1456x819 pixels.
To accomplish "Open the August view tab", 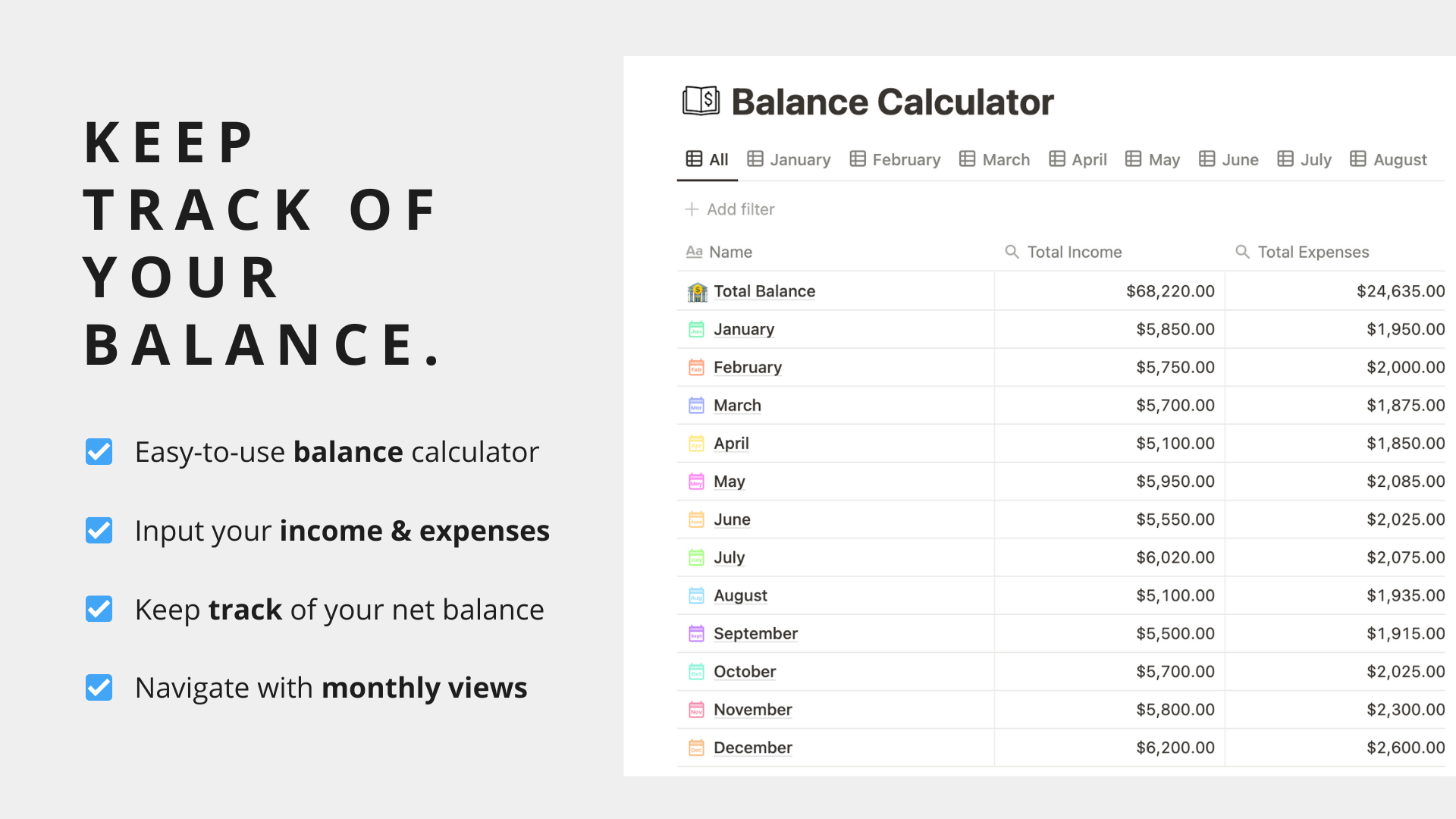I will tap(1389, 159).
